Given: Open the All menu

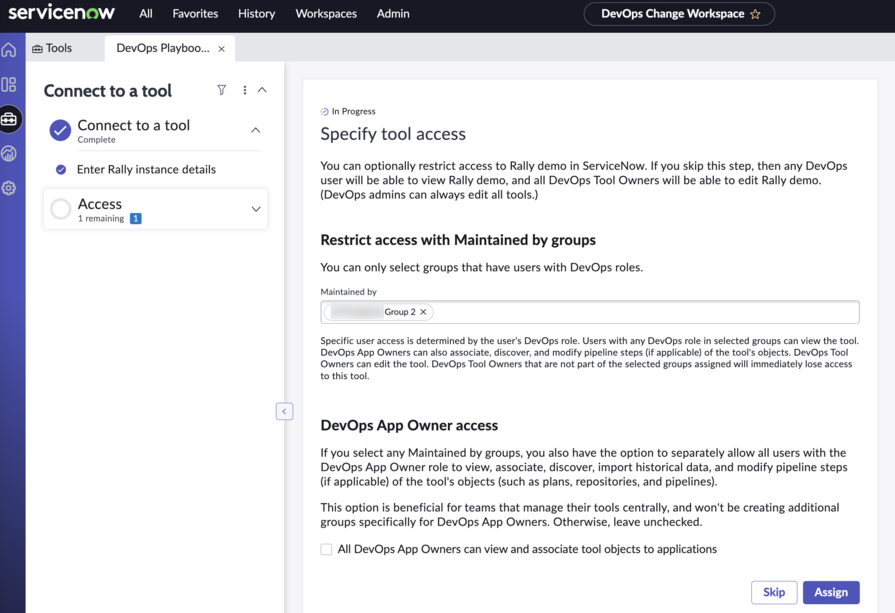Looking at the screenshot, I should (146, 14).
